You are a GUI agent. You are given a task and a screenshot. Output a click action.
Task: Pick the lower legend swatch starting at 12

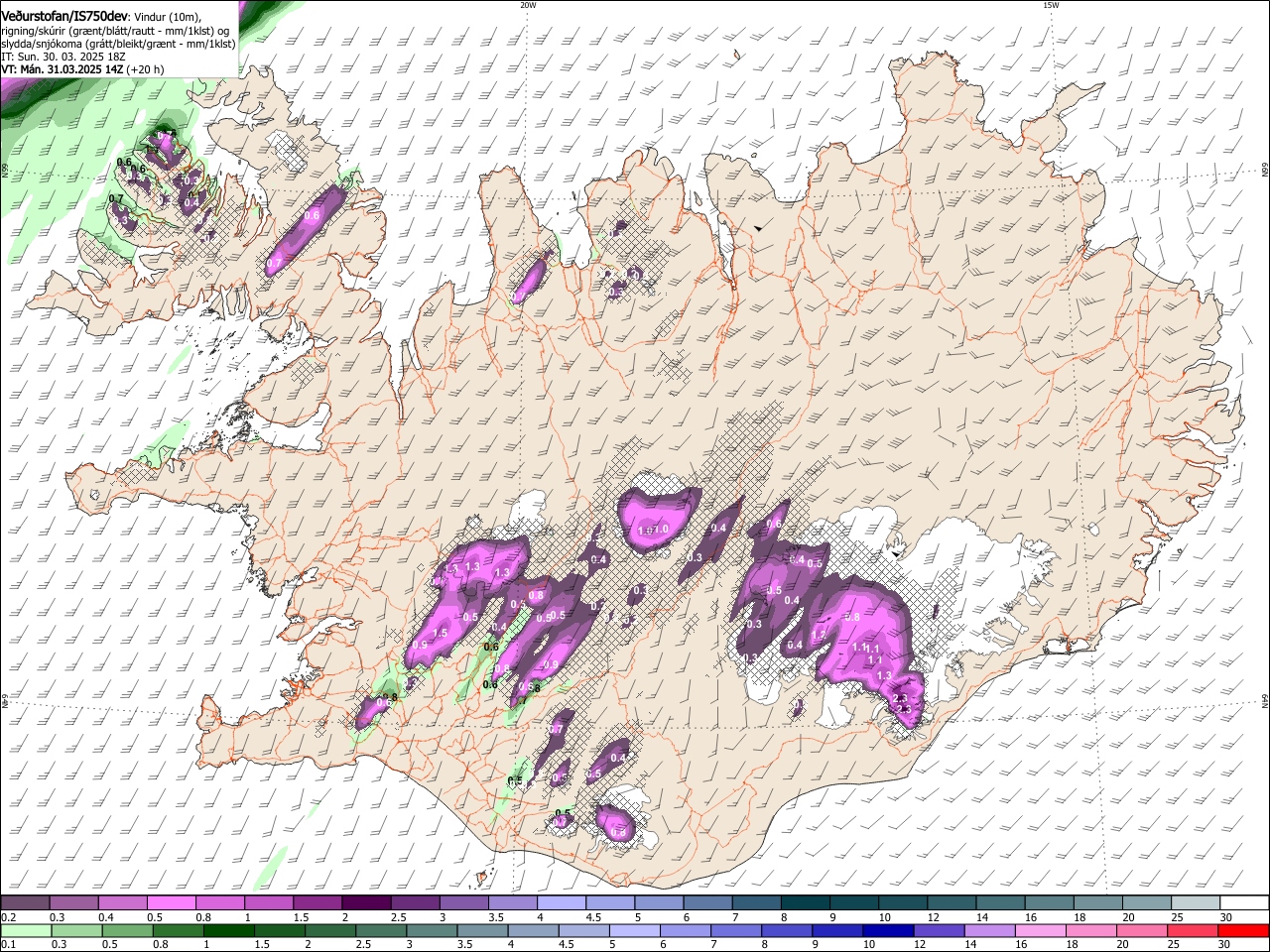pyautogui.click(x=938, y=930)
